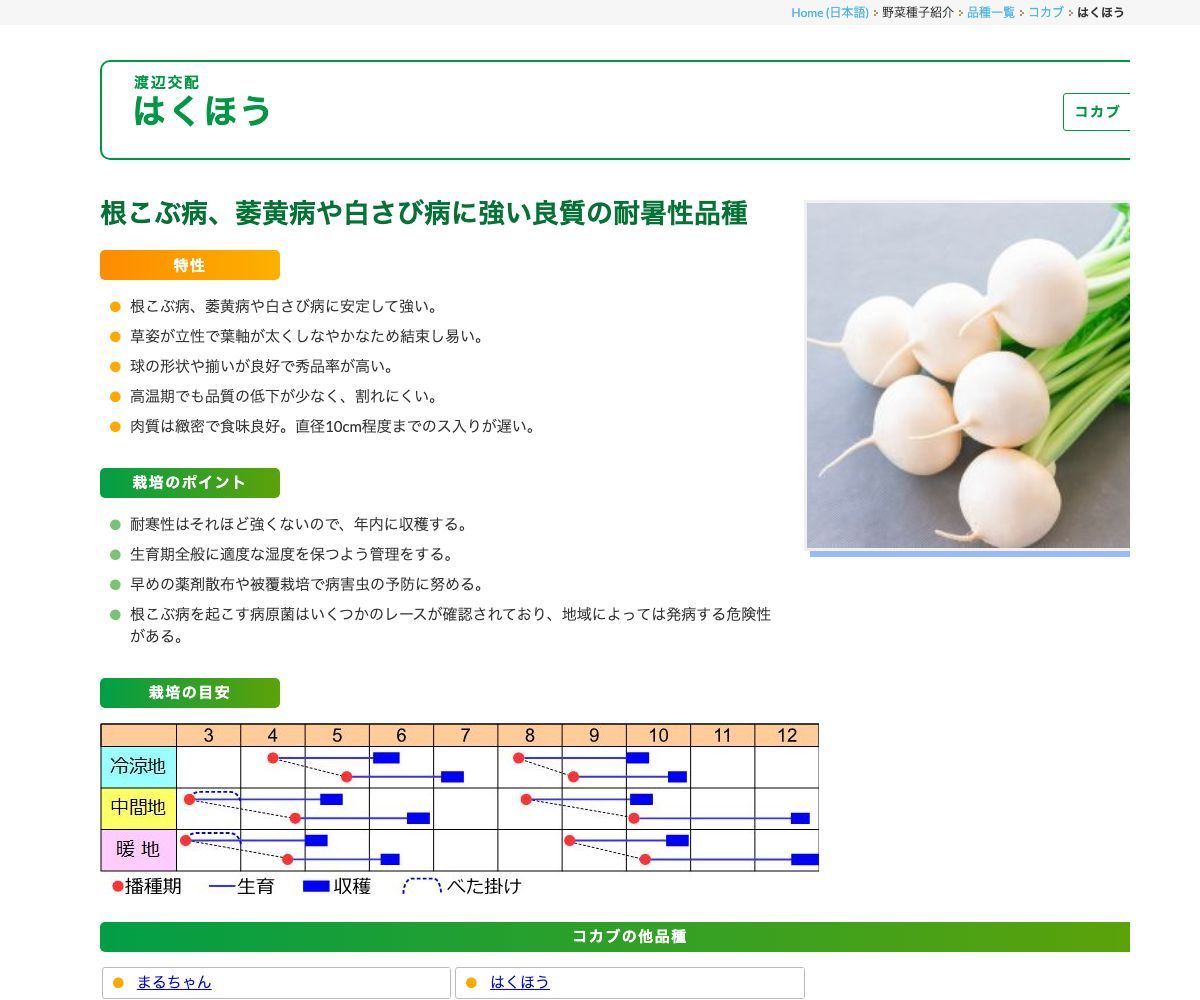Click the green 栽培の目安 section banner
The width and height of the screenshot is (1200, 1000).
(x=189, y=692)
